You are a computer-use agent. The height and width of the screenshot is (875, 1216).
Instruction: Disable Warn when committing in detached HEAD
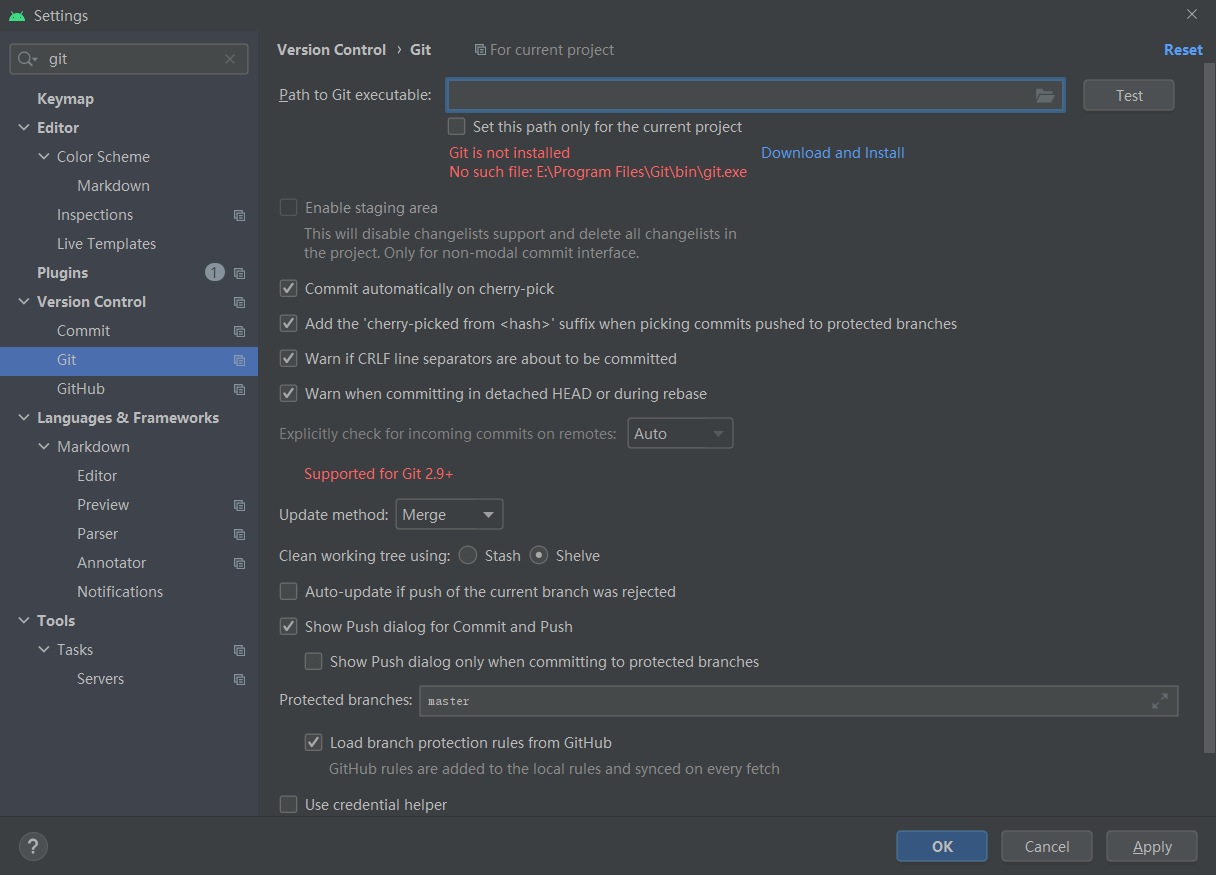288,394
